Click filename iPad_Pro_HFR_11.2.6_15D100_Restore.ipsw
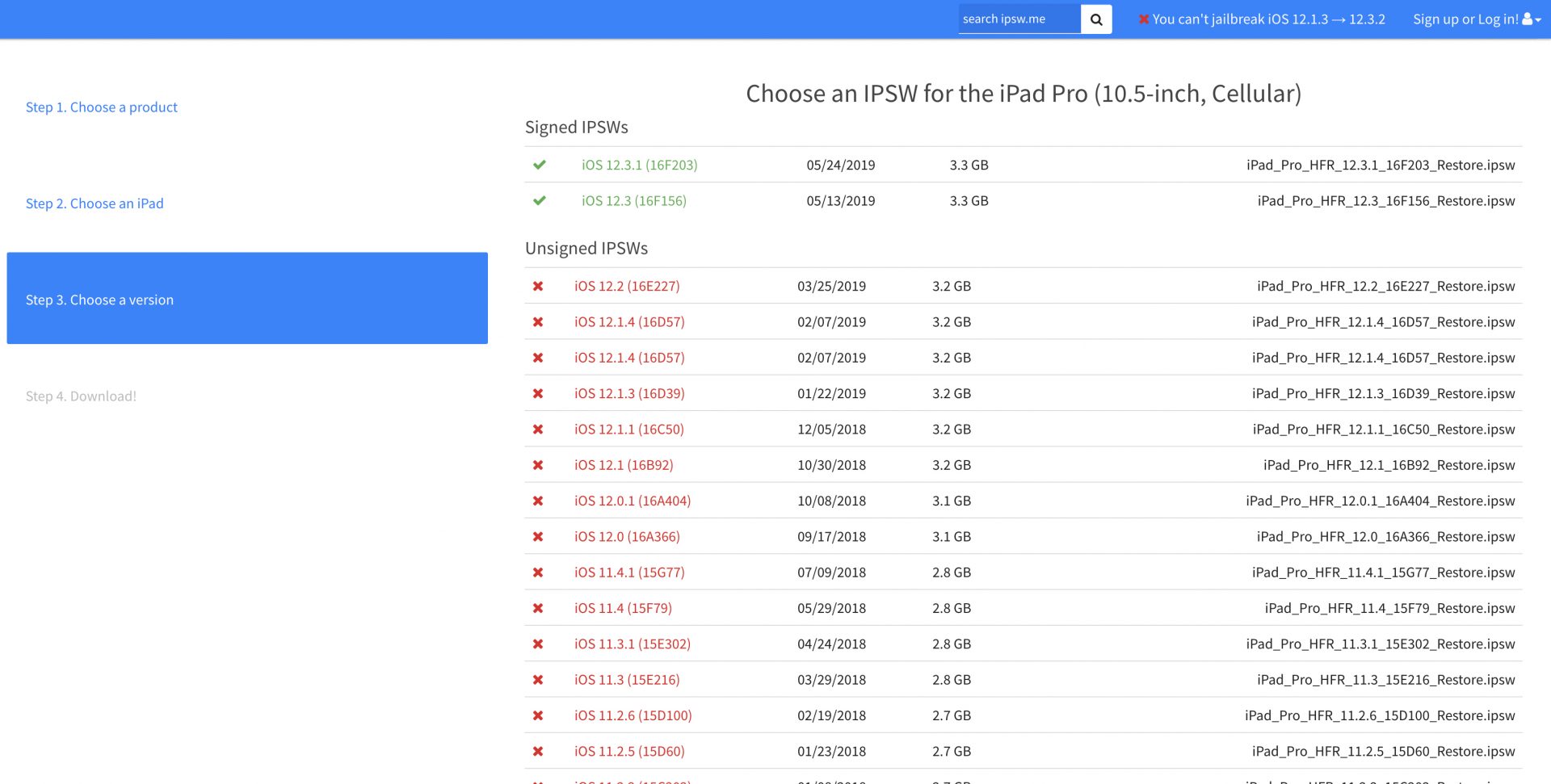The height and width of the screenshot is (784, 1551). pos(1380,715)
